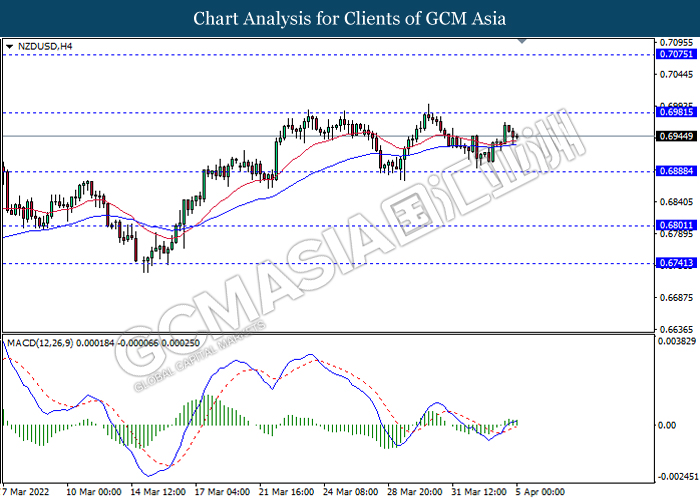Viewport: 700px width, 500px height.
Task: Click the current price label 0.69449
Action: point(676,136)
